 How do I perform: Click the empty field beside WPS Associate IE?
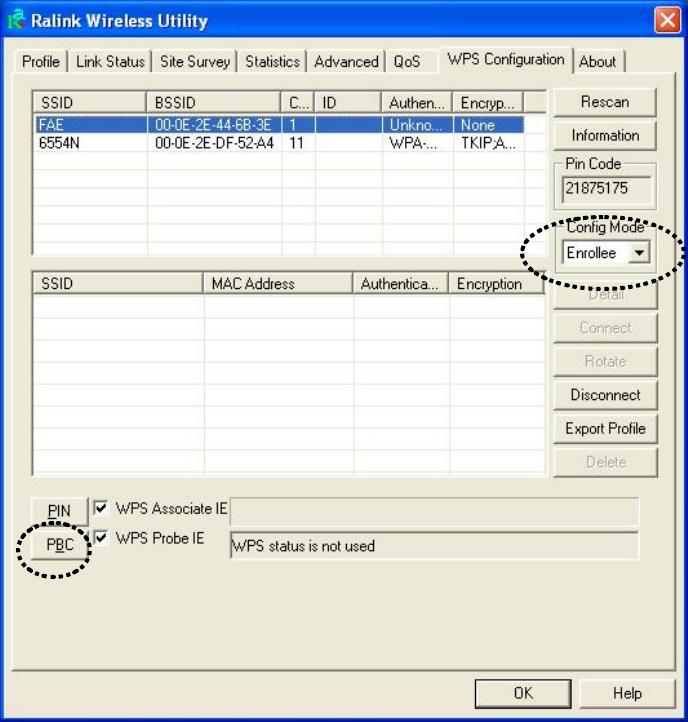point(434,511)
